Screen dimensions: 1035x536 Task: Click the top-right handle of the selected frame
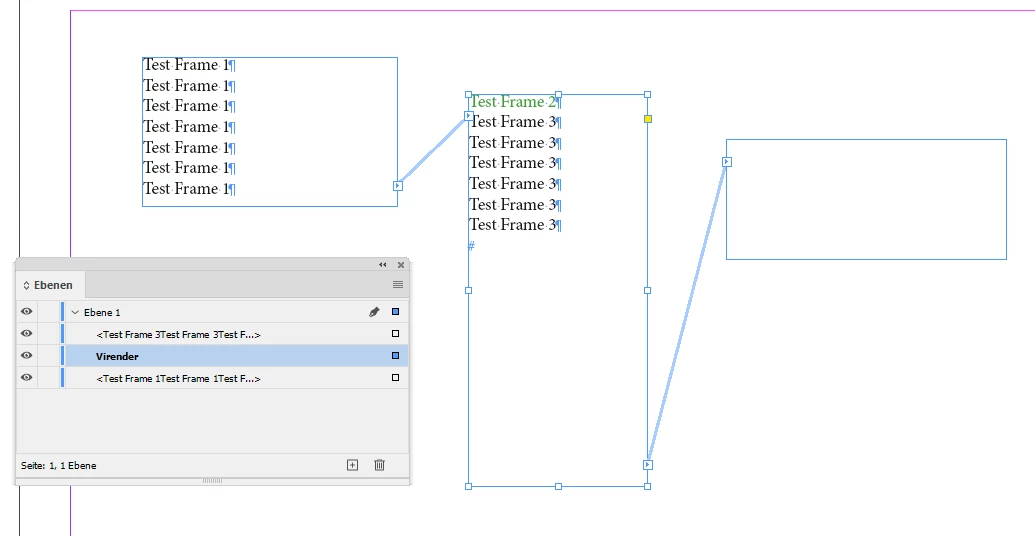(x=648, y=95)
